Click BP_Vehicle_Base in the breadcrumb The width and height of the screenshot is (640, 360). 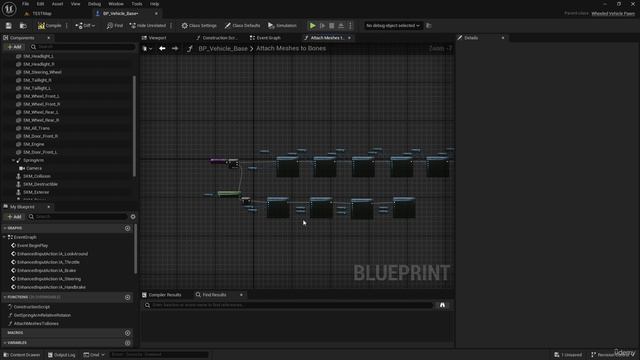(223, 49)
